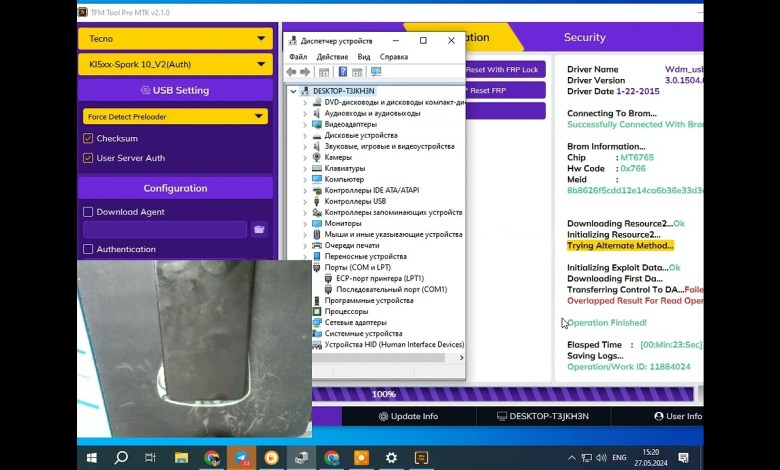Screen dimensions: 780x470
Task: Click the volume speaker icon in system tray
Action: 601,458
